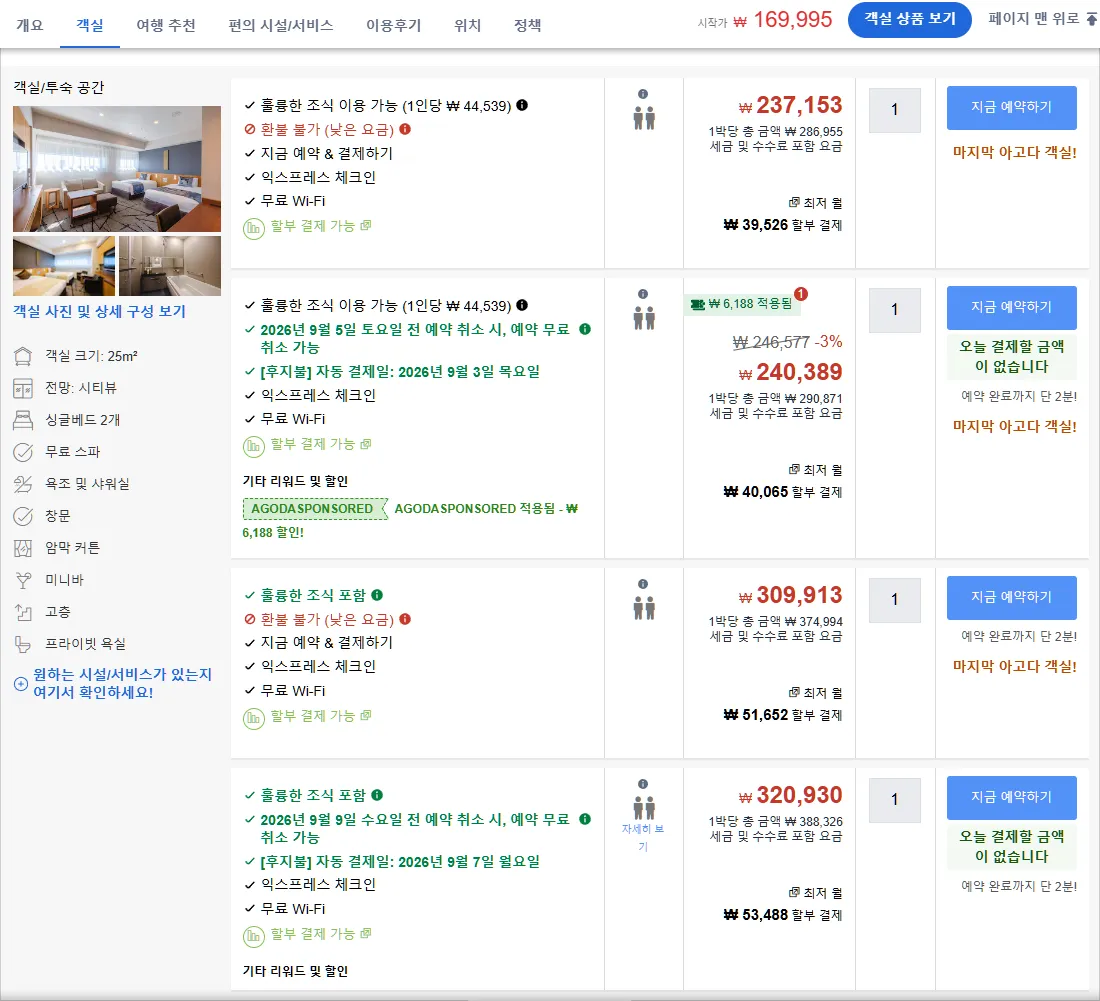Open room quantity dropdown for ₩240,389 offer

tap(894, 310)
